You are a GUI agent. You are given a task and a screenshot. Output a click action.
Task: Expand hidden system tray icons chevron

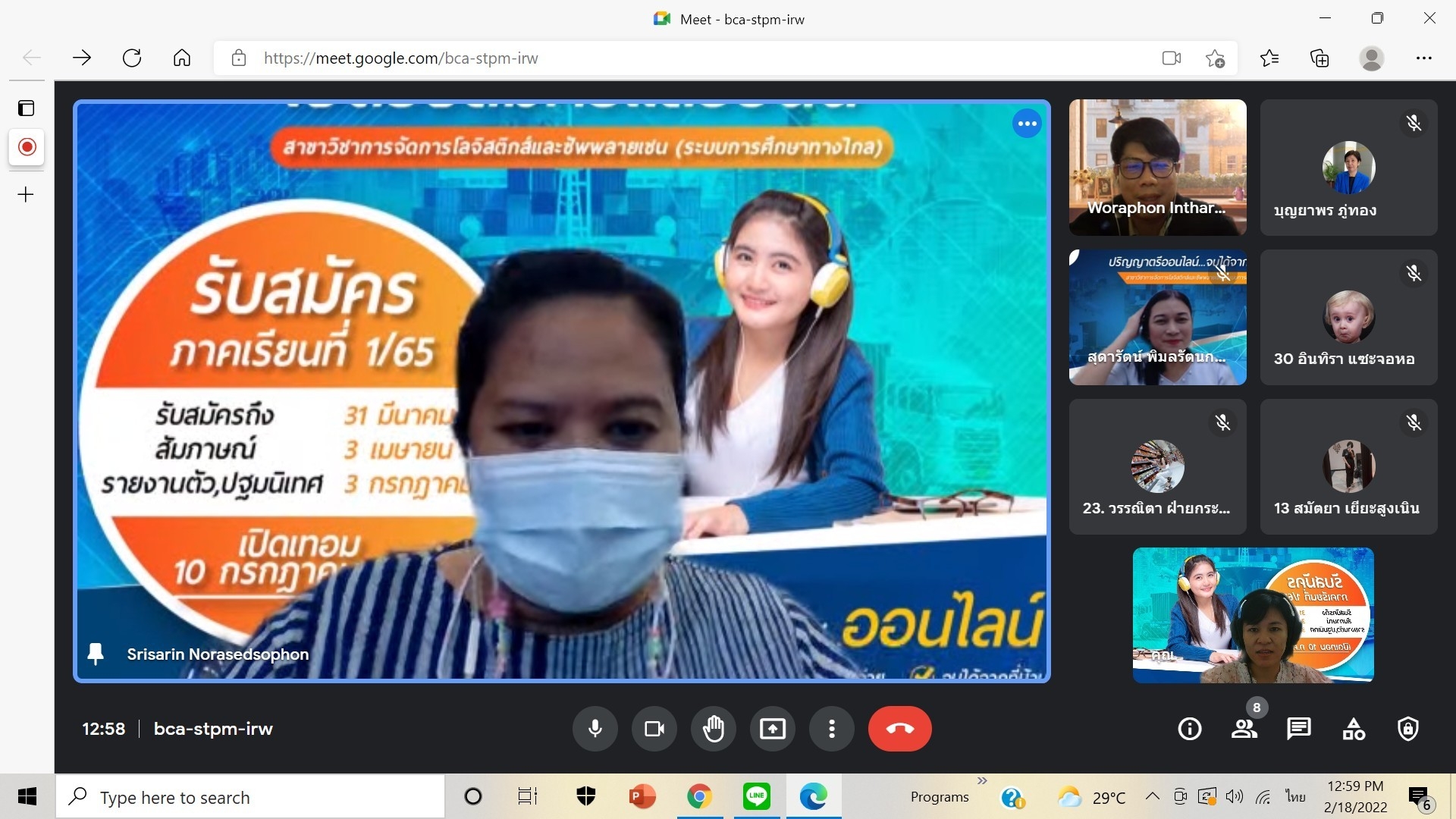[x=1152, y=796]
